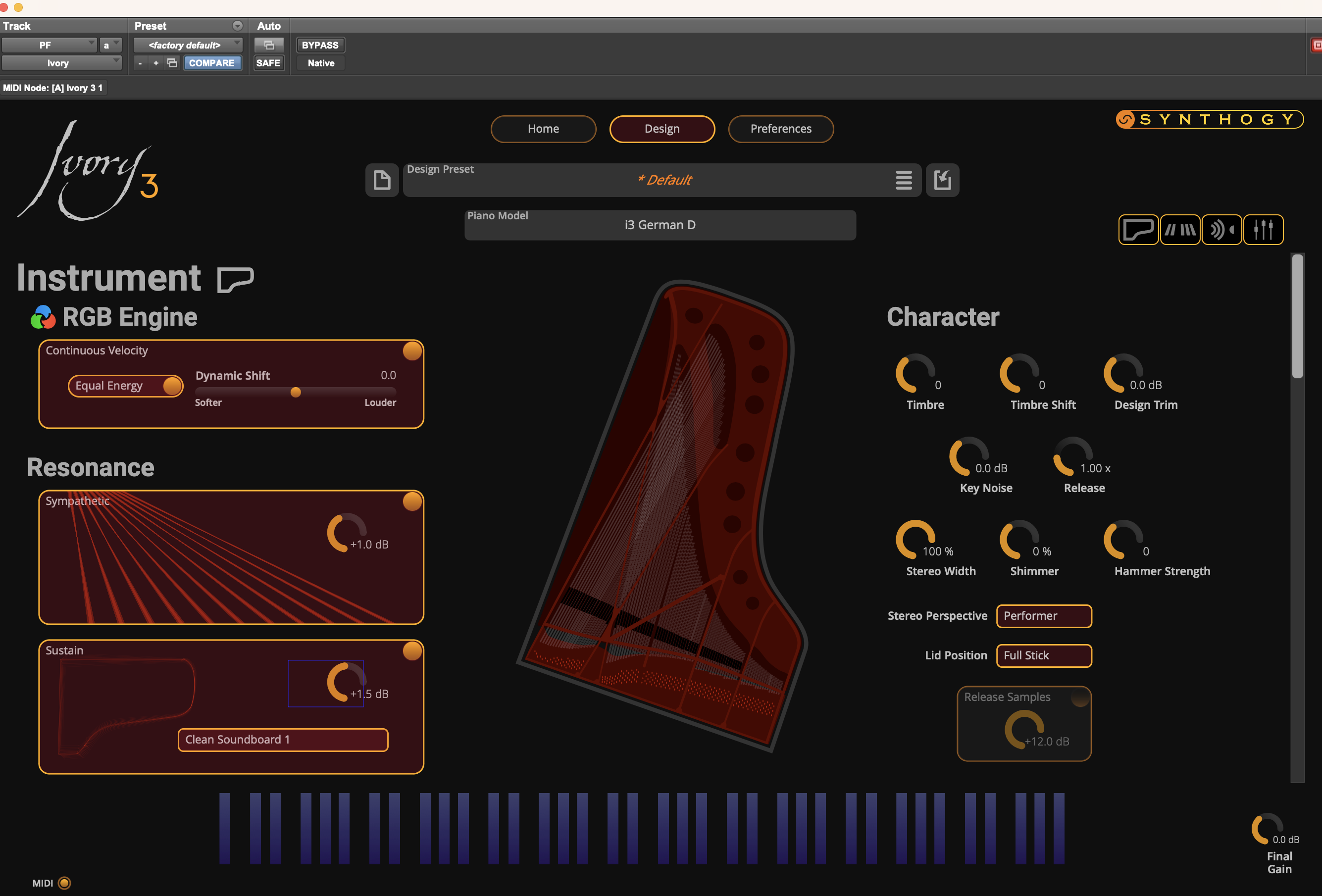Screen dimensions: 1322x896
Task: Click the Timbre knob
Action: 915,373
